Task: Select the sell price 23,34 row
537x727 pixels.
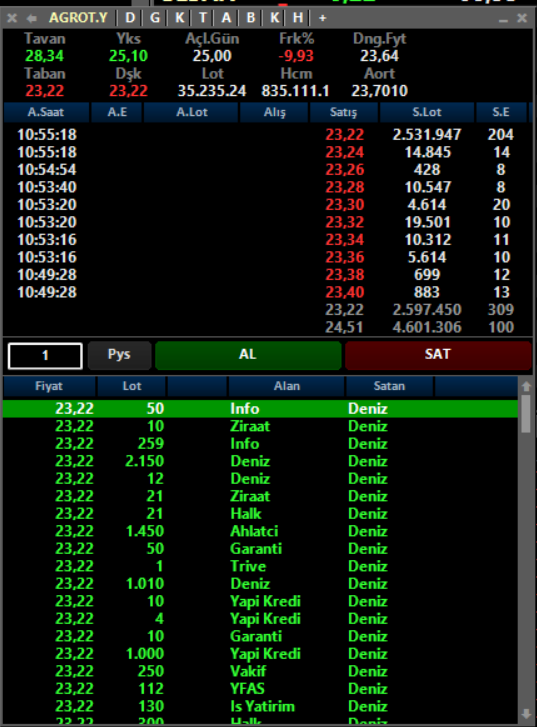Action: pos(345,240)
